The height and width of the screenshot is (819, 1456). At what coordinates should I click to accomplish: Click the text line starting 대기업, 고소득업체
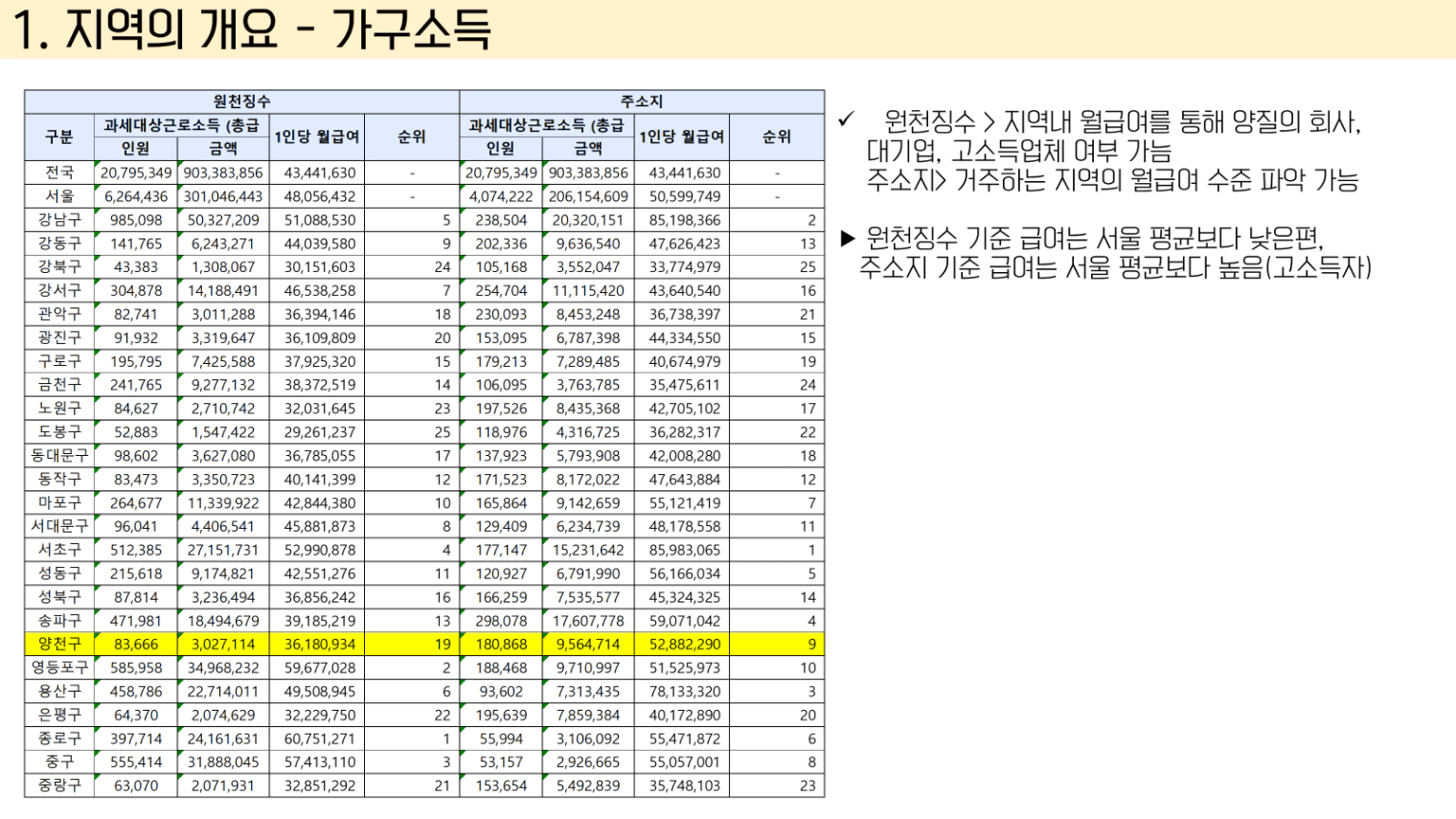[x=1018, y=151]
